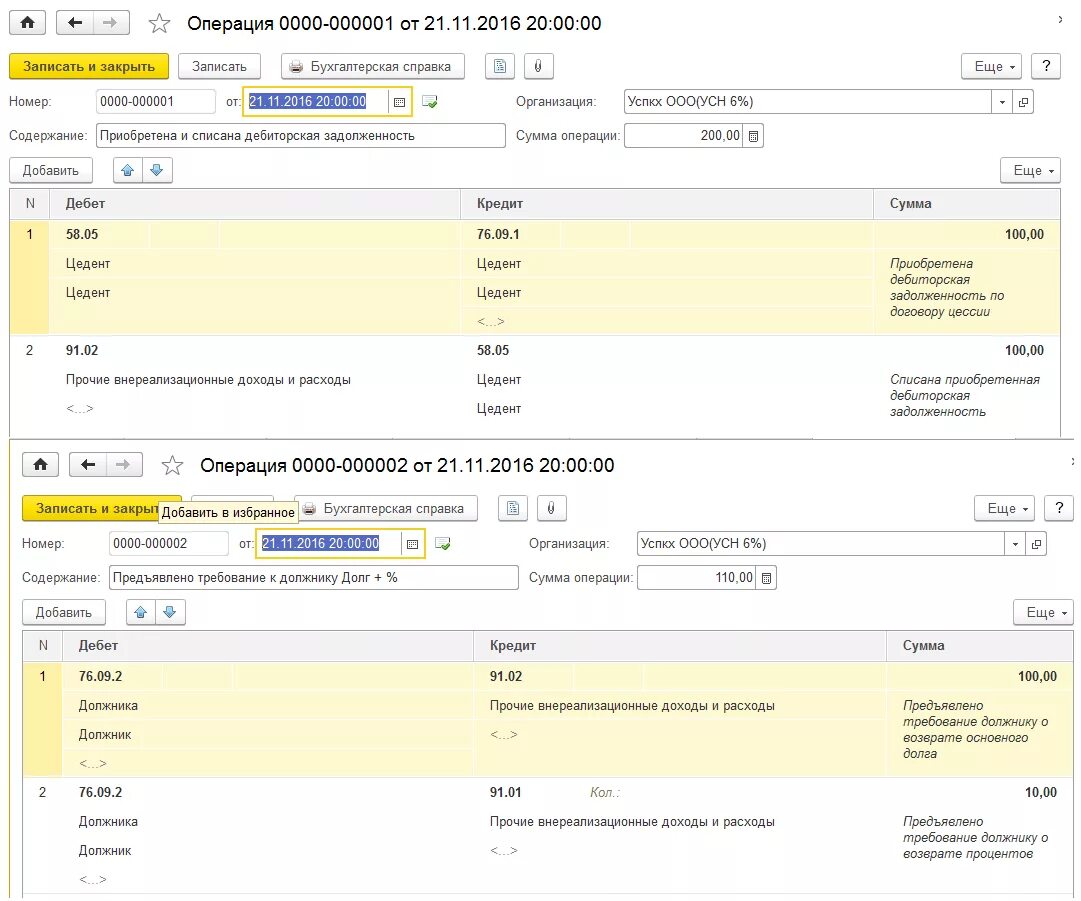Click Записать button in Operation 0000-000001
The height and width of the screenshot is (901, 1081).
(x=219, y=66)
